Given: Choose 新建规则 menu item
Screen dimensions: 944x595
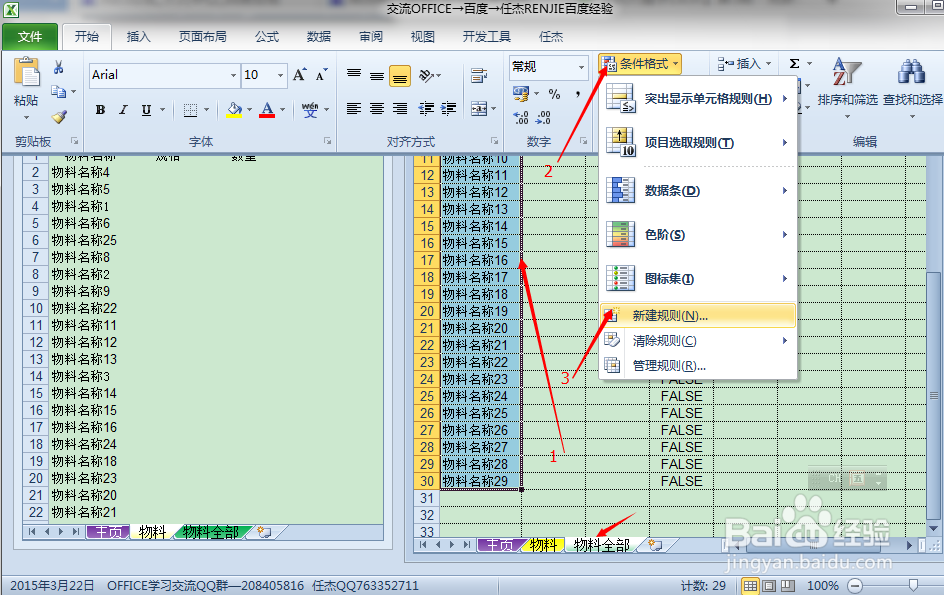Looking at the screenshot, I should click(698, 316).
